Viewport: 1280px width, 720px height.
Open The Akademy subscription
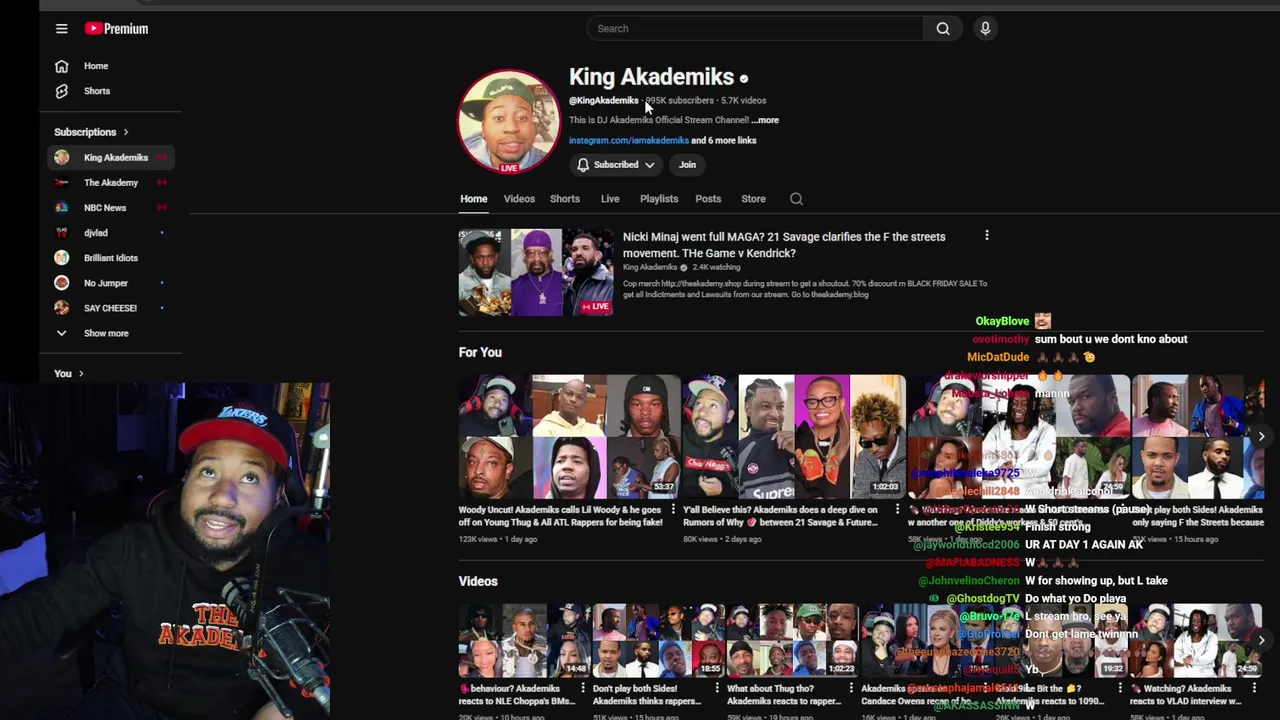(110, 183)
